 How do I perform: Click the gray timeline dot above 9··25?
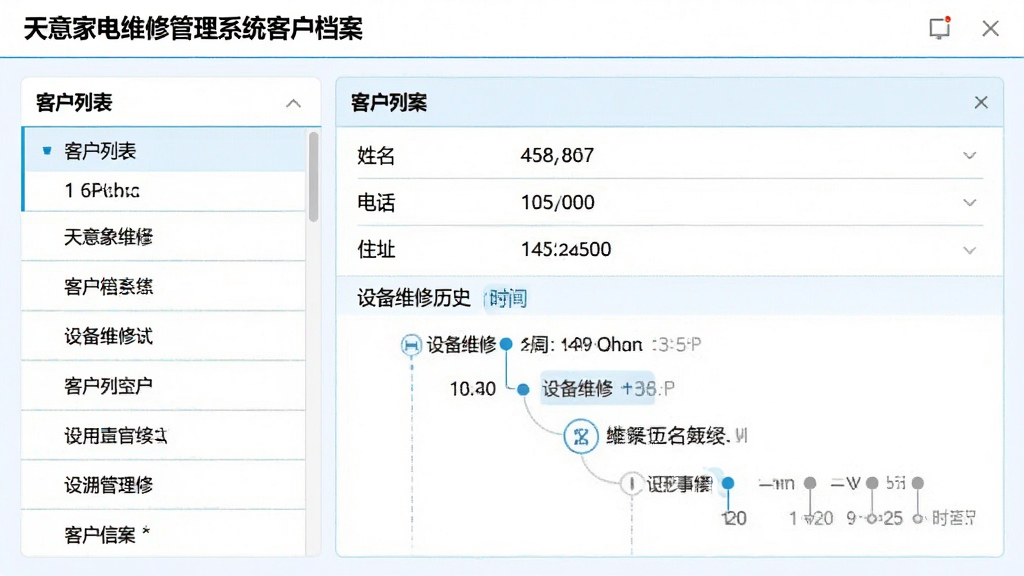[872, 483]
